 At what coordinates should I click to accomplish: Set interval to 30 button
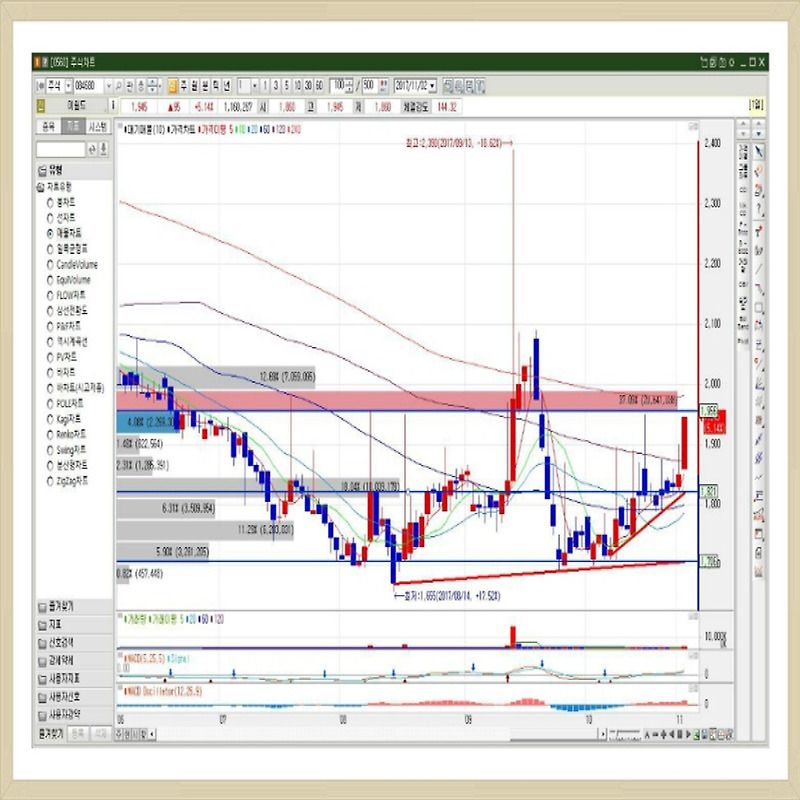(x=308, y=86)
